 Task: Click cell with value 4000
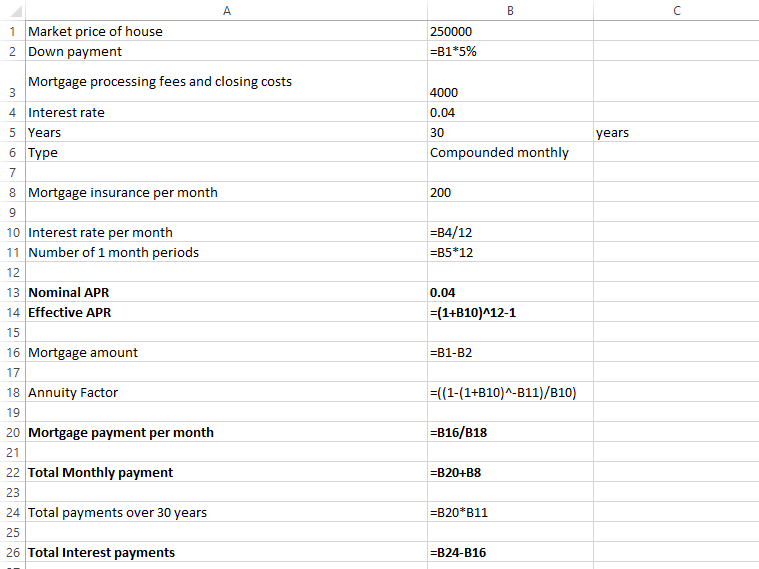click(x=510, y=81)
